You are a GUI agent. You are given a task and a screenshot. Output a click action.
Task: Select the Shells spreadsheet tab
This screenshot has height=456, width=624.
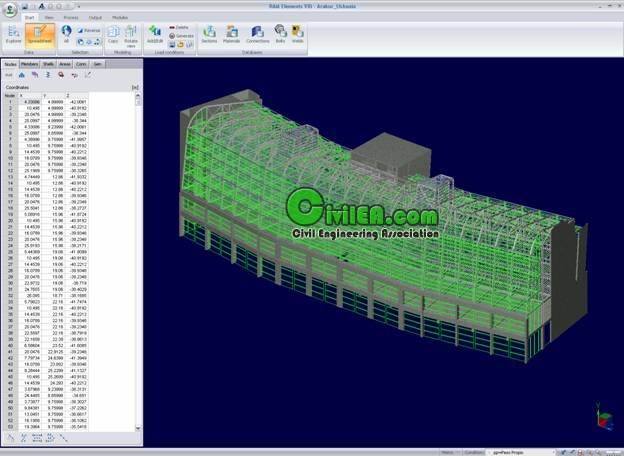[x=48, y=64]
